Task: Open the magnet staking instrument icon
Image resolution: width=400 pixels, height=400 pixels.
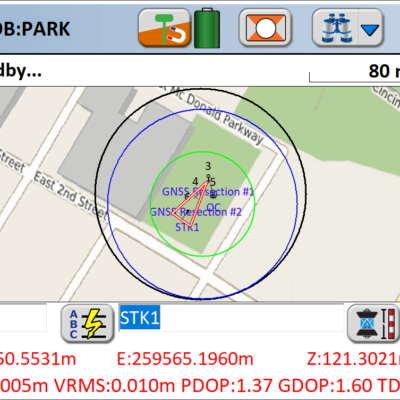Action: click(x=164, y=28)
